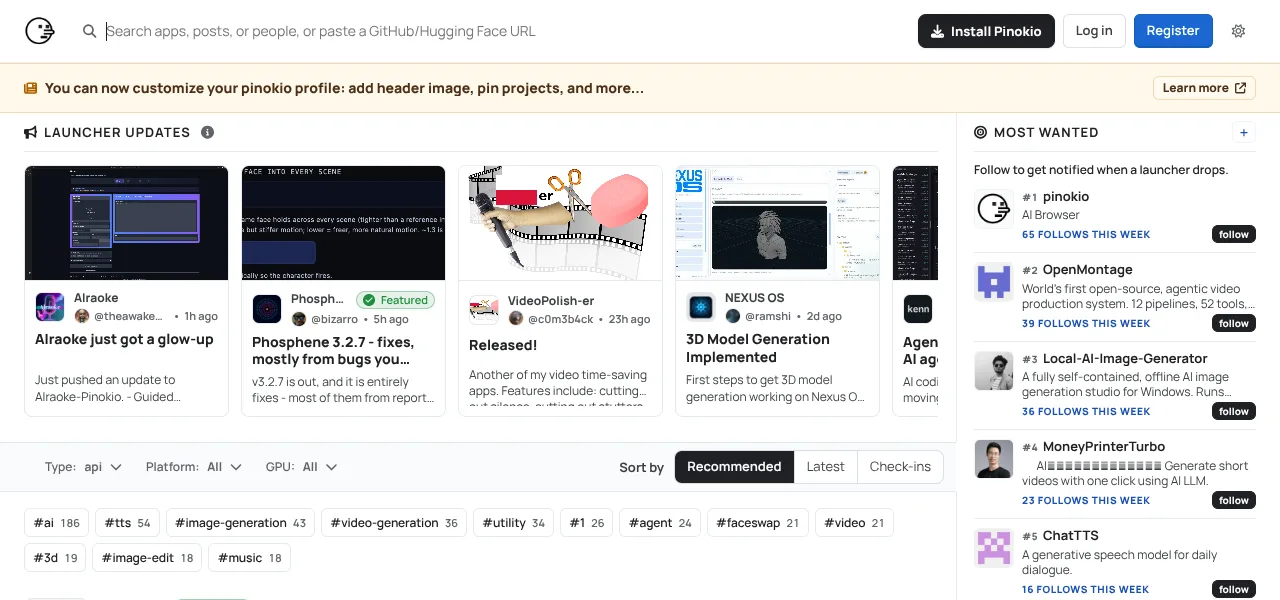Open Local-AI-Image-Generator avatar

coord(994,371)
